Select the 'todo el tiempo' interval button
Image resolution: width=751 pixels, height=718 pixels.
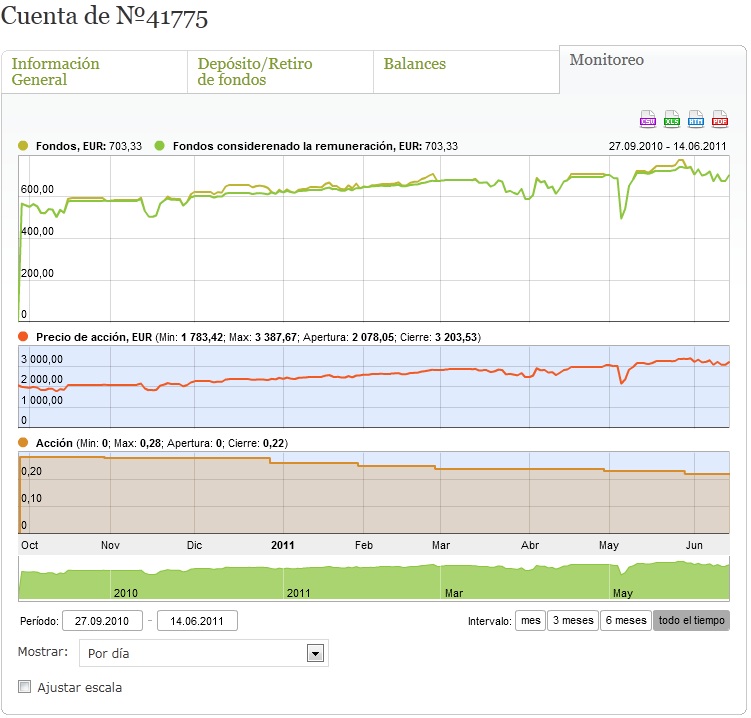pyautogui.click(x=691, y=620)
